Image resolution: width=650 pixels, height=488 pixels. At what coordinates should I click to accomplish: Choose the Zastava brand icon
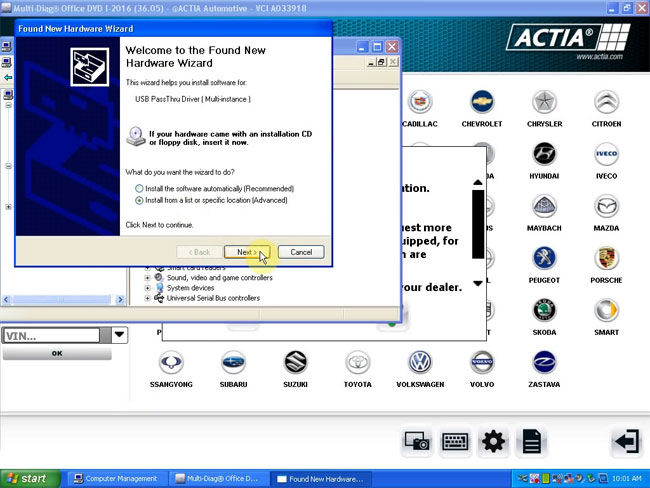[x=544, y=362]
